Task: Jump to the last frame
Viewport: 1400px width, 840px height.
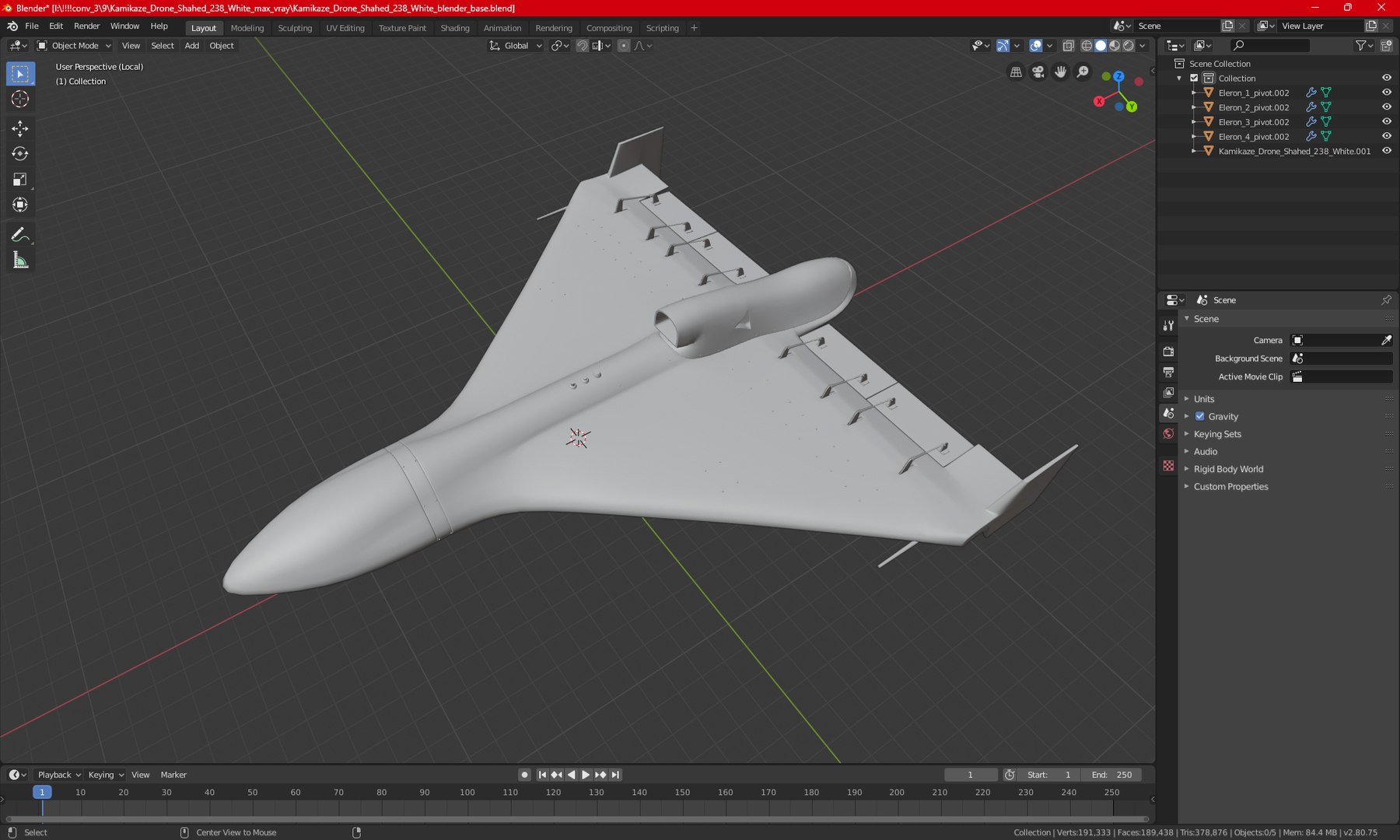Action: [616, 775]
